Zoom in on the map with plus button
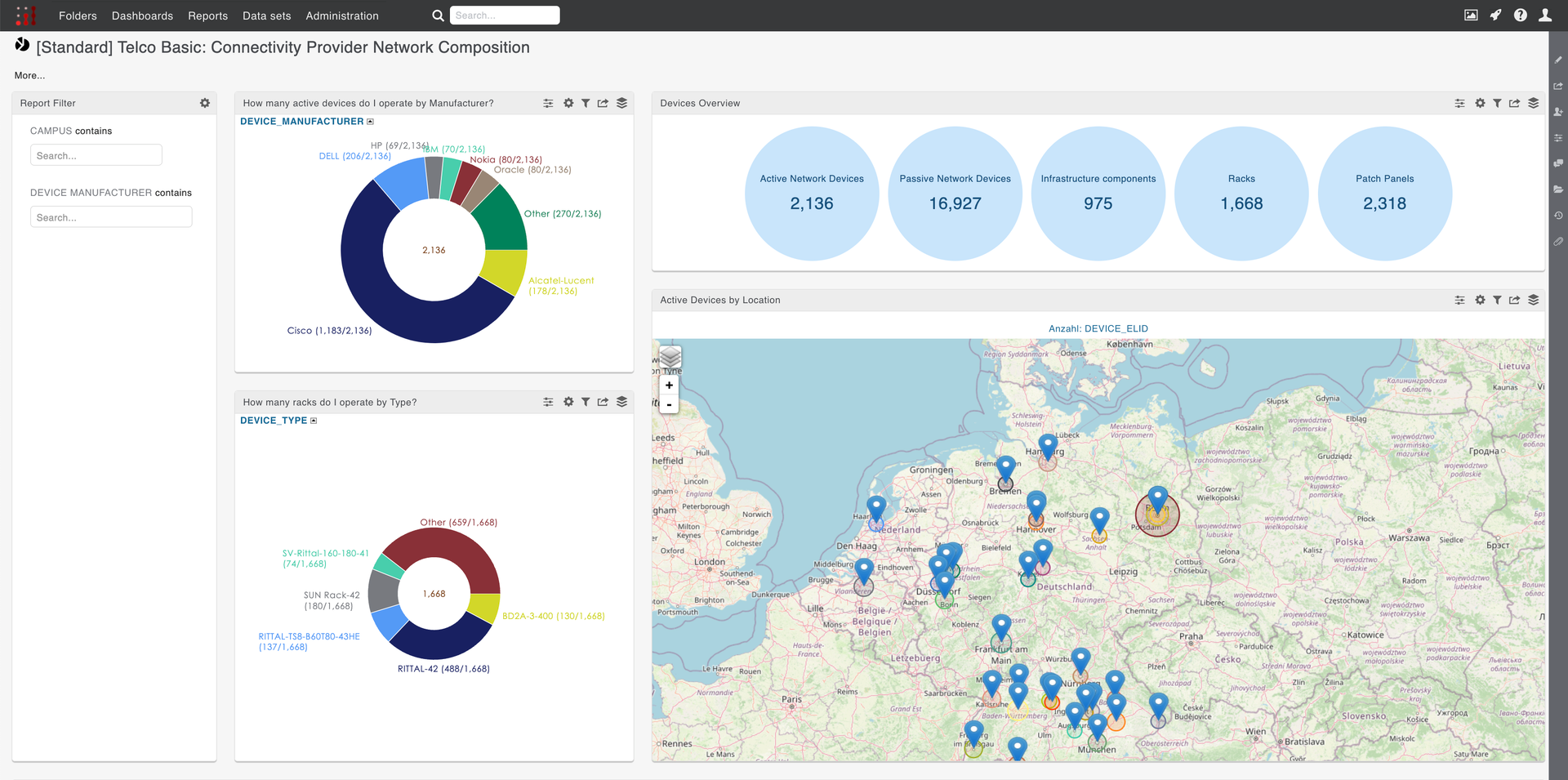The image size is (1568, 780). 669,386
